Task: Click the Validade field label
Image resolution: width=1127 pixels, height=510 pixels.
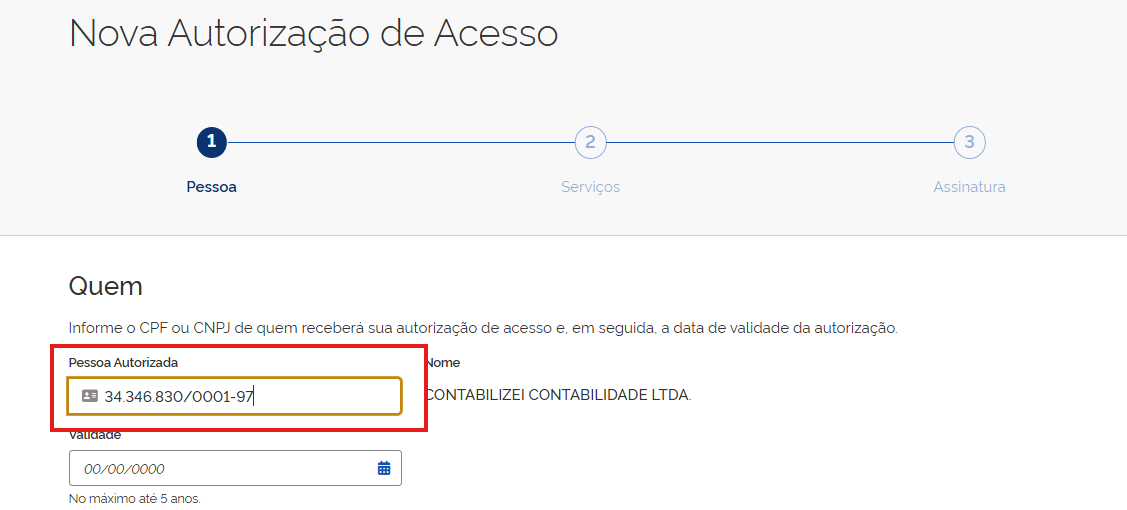Action: (x=95, y=435)
